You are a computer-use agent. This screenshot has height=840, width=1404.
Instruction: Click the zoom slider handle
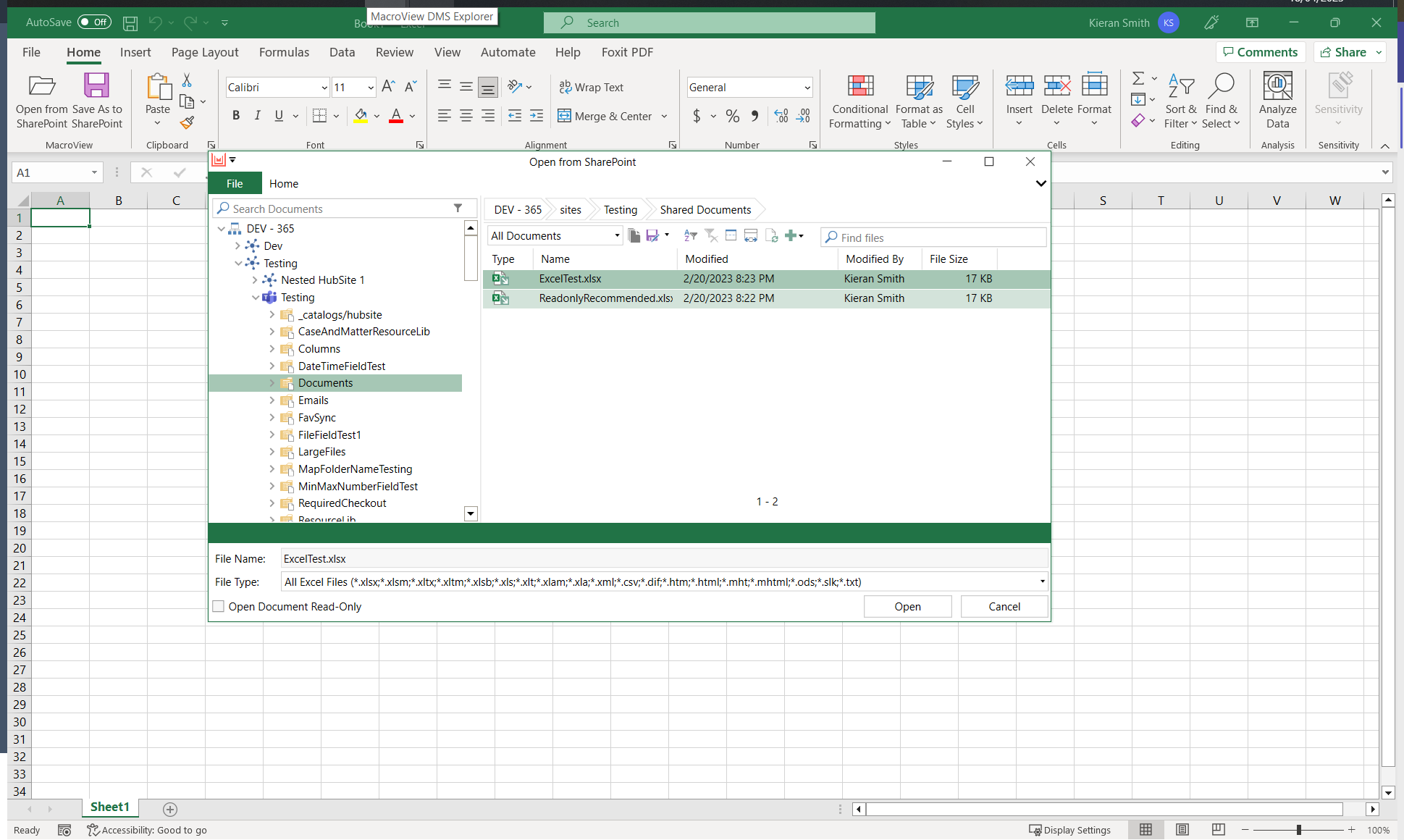pyautogui.click(x=1298, y=830)
